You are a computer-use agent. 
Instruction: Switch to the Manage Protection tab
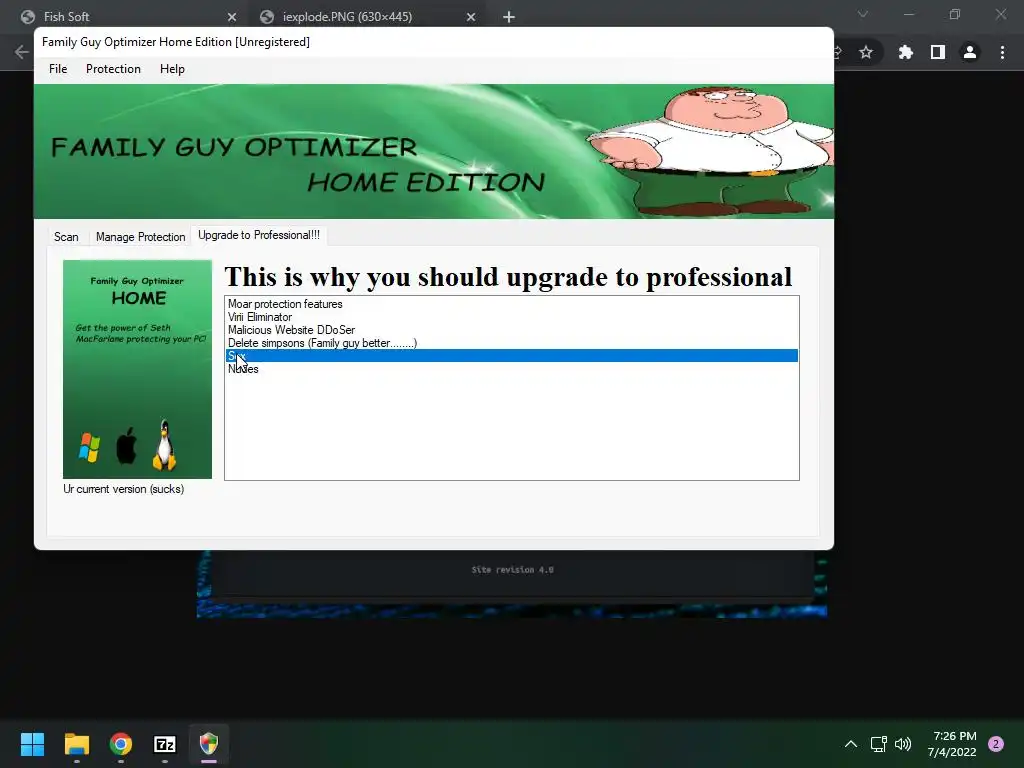pyautogui.click(x=140, y=236)
